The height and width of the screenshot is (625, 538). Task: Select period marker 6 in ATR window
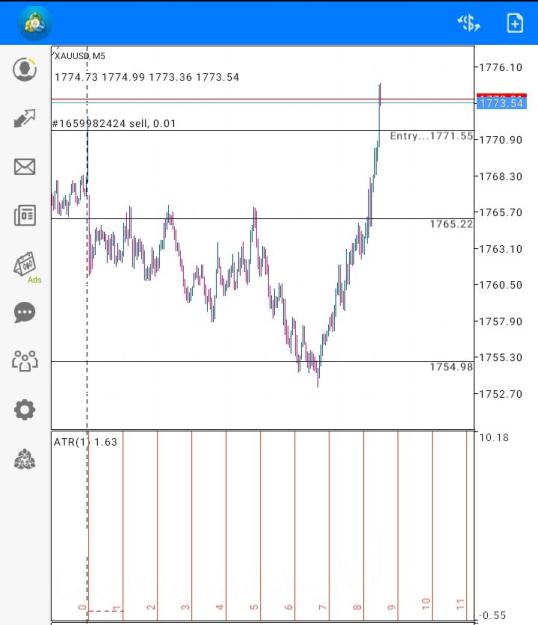(289, 607)
